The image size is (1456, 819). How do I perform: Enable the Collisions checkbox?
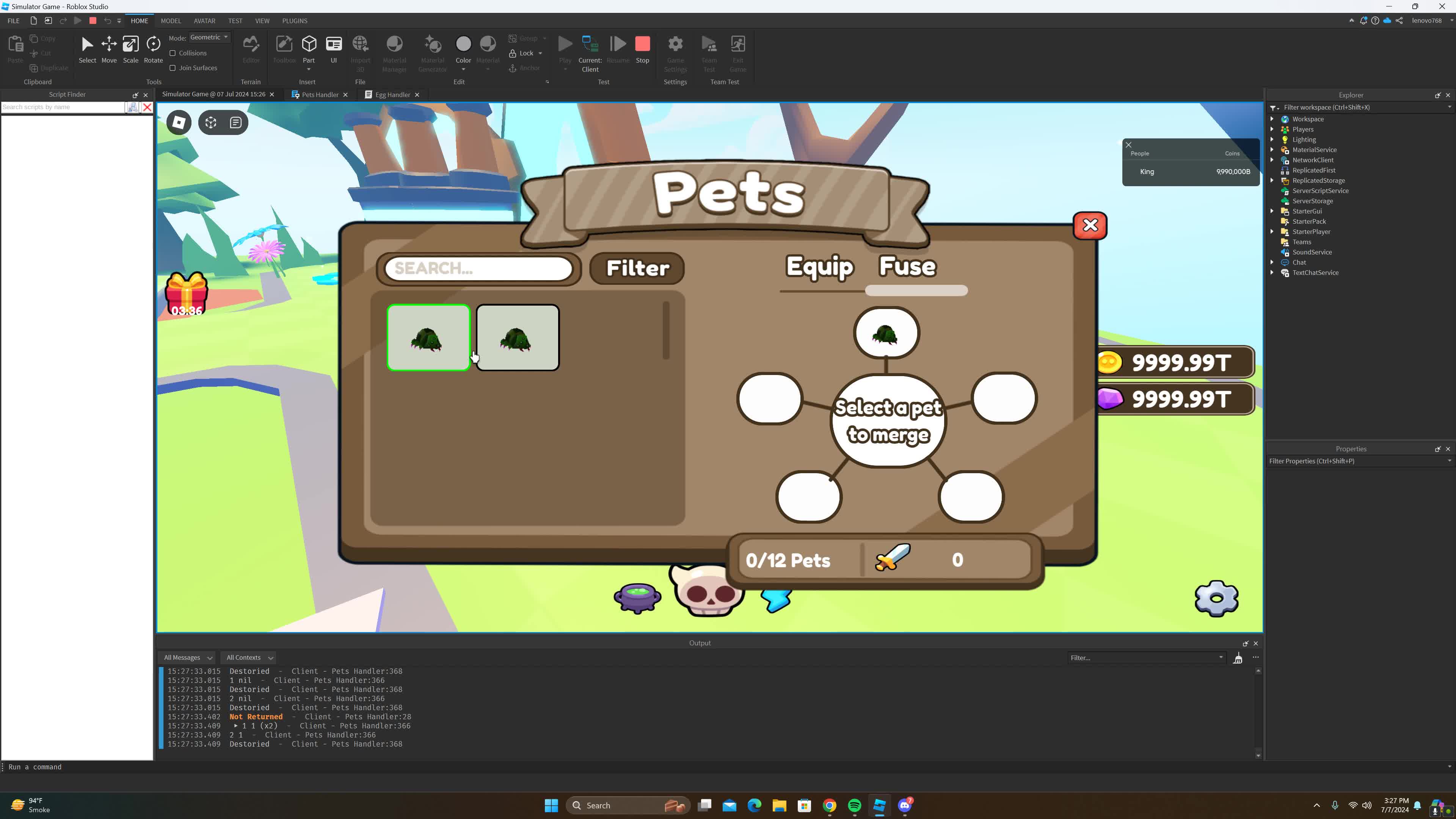pyautogui.click(x=173, y=53)
